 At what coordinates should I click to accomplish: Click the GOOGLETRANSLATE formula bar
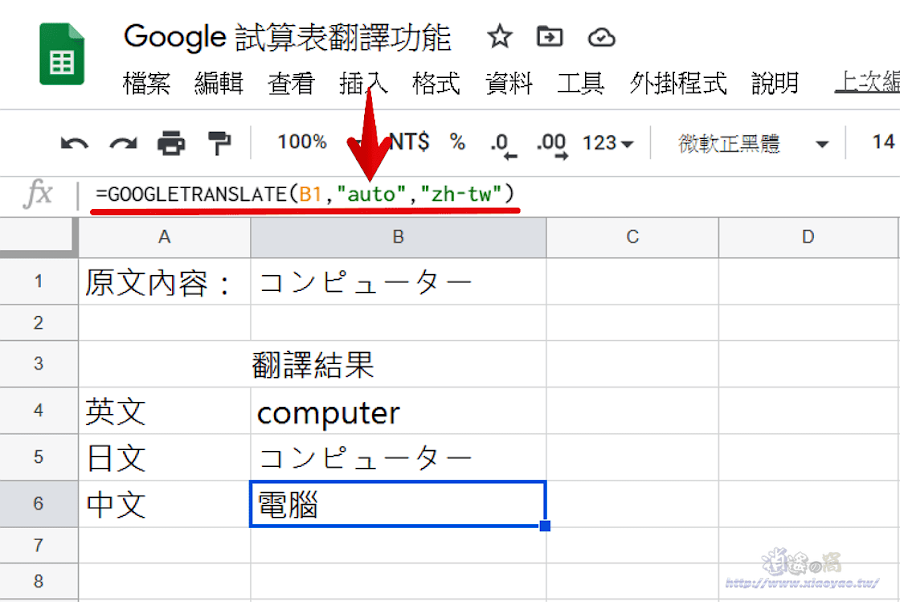pos(305,194)
